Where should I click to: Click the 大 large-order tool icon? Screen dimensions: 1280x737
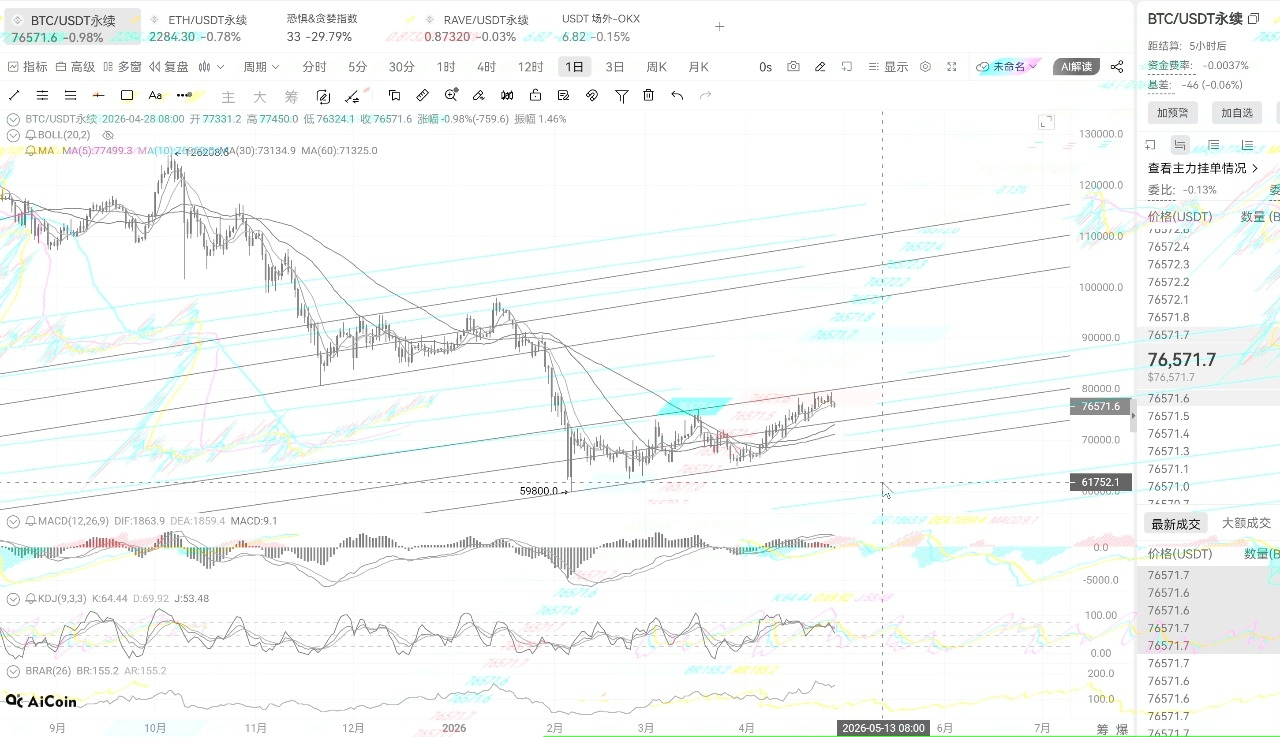point(260,97)
